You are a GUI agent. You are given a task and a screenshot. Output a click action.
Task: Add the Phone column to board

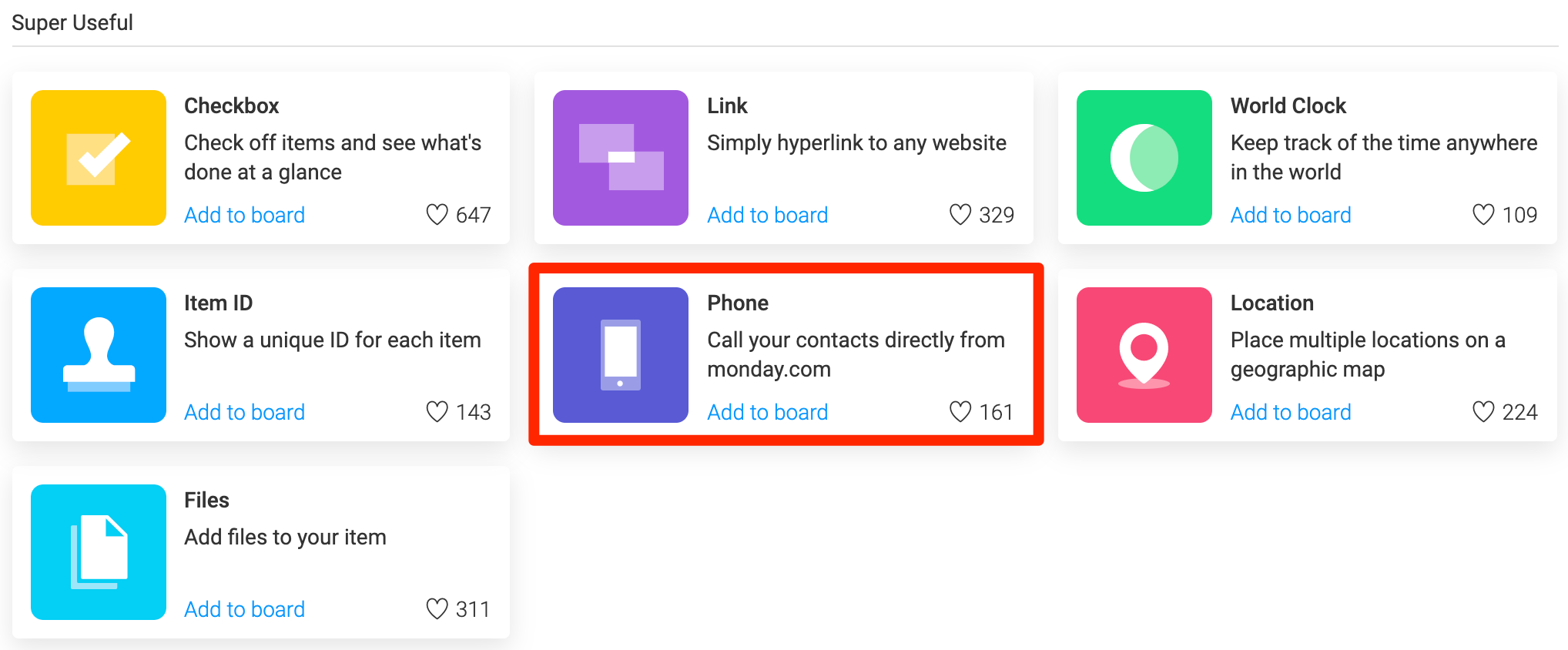(x=767, y=412)
